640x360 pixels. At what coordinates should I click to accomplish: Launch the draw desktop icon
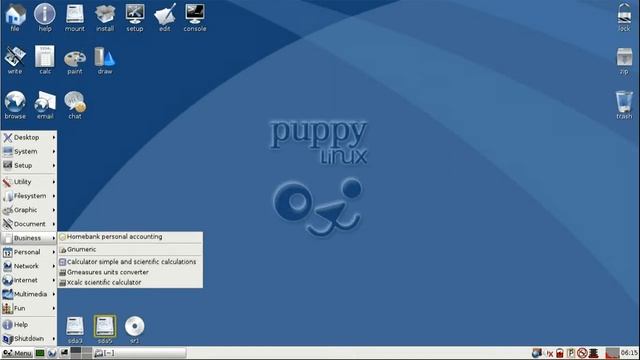tap(105, 60)
